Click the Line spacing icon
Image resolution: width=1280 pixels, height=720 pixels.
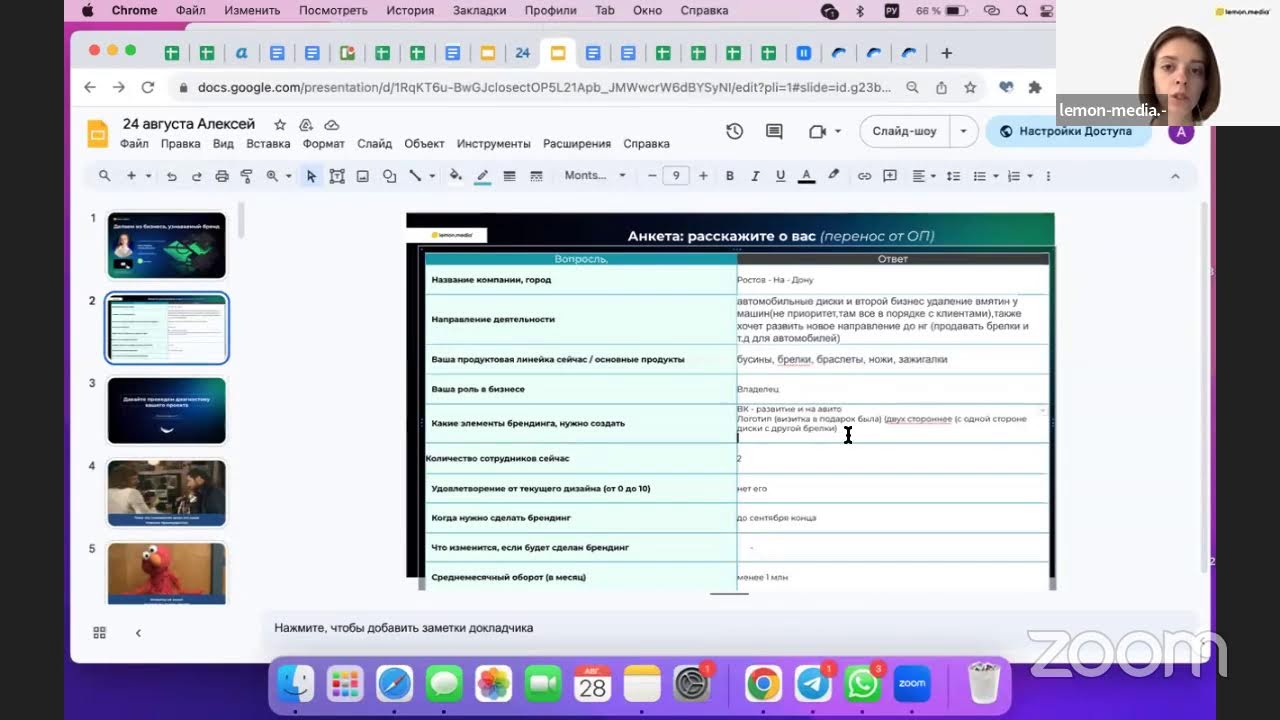pyautogui.click(x=954, y=176)
